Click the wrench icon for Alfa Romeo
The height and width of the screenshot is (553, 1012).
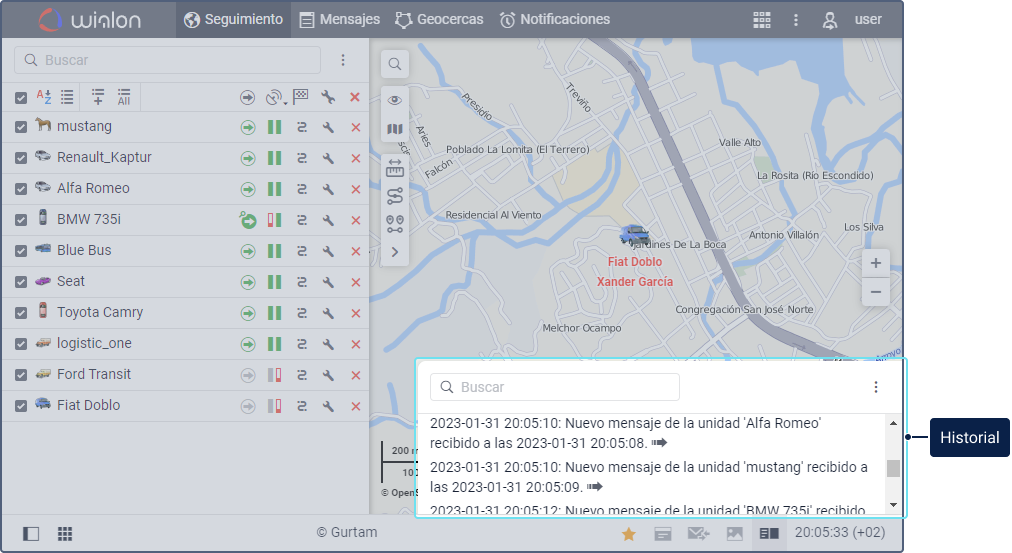[328, 189]
